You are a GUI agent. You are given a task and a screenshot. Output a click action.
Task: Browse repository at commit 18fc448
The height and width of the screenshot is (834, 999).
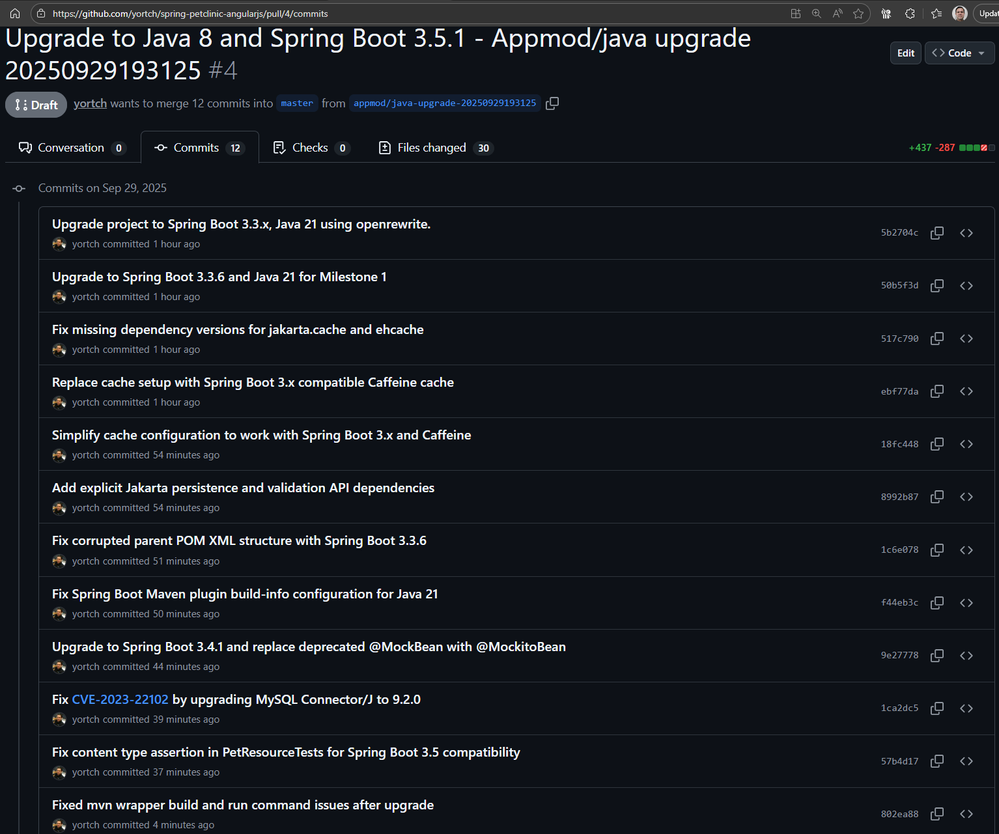tap(967, 444)
